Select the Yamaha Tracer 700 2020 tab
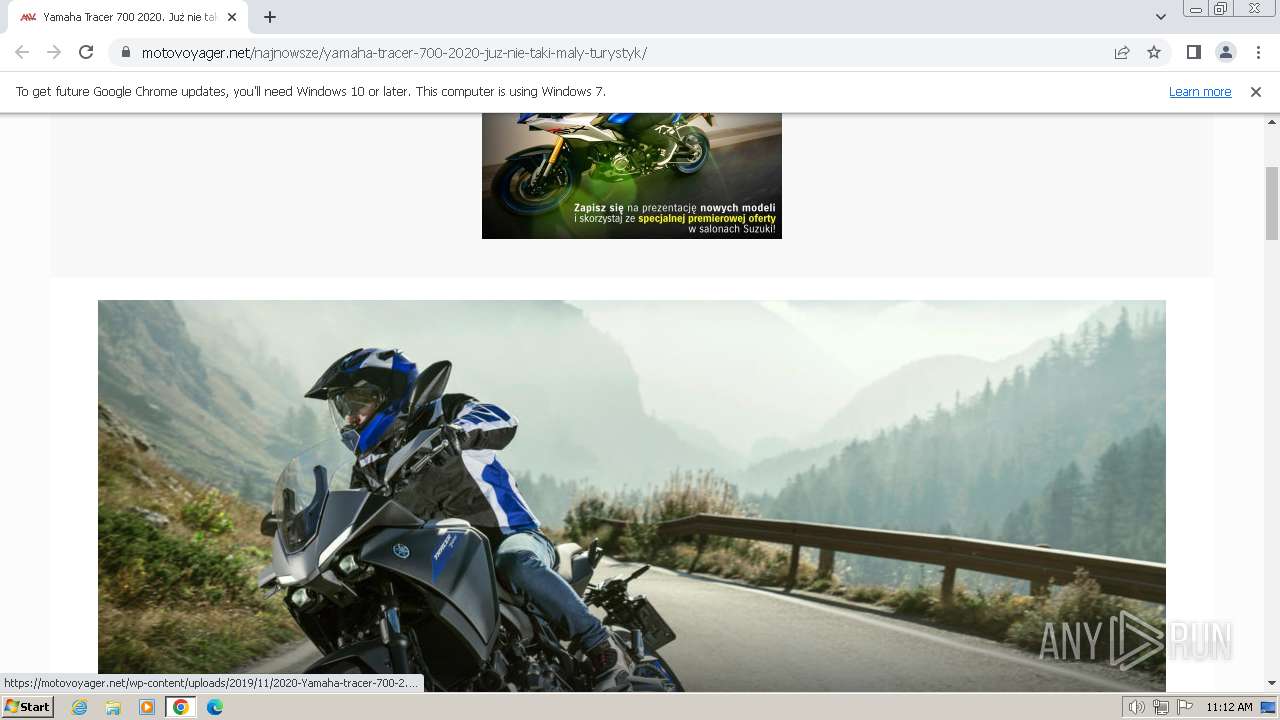This screenshot has width=1280, height=720. (128, 17)
